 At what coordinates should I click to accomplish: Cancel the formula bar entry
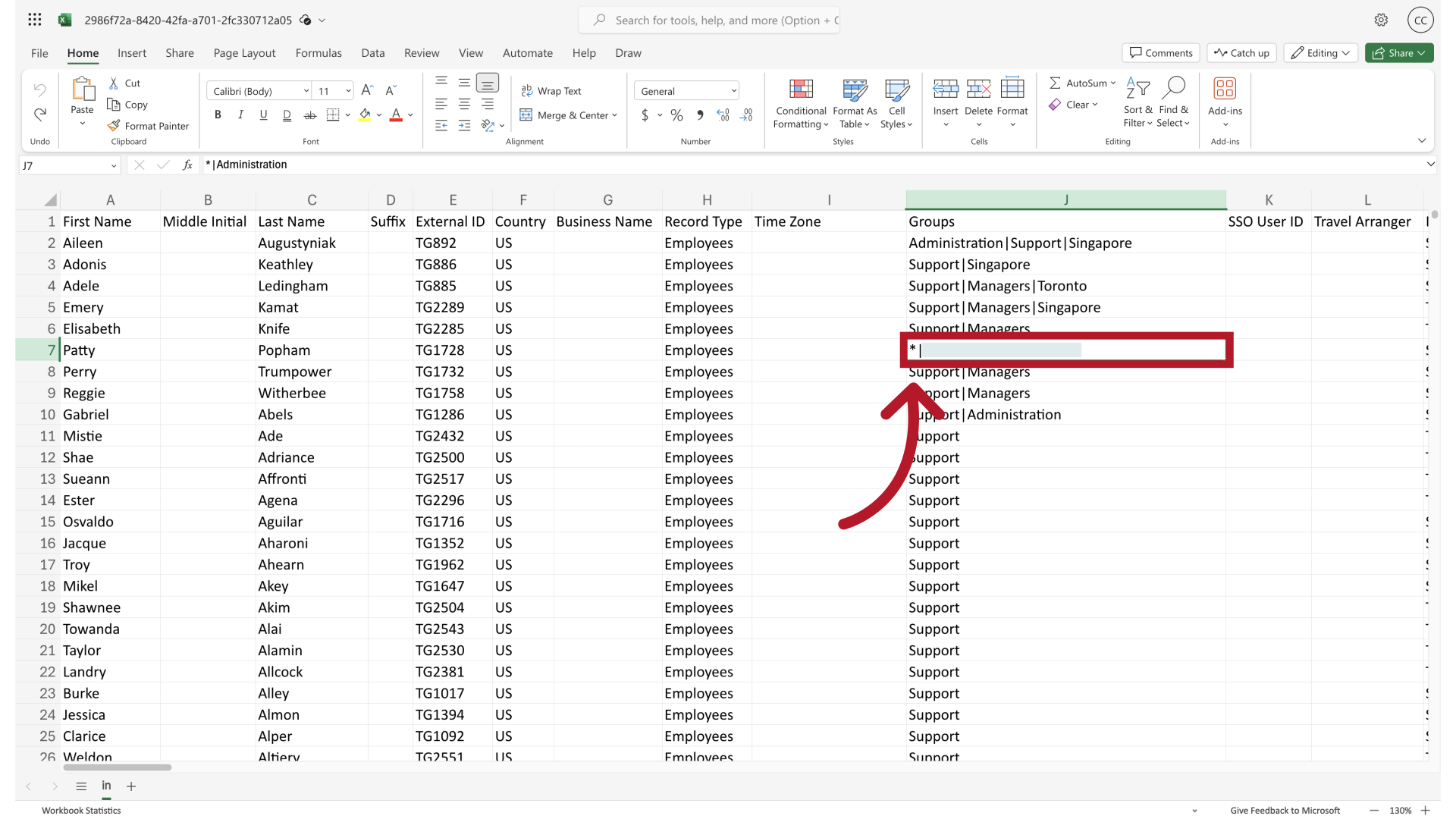139,165
